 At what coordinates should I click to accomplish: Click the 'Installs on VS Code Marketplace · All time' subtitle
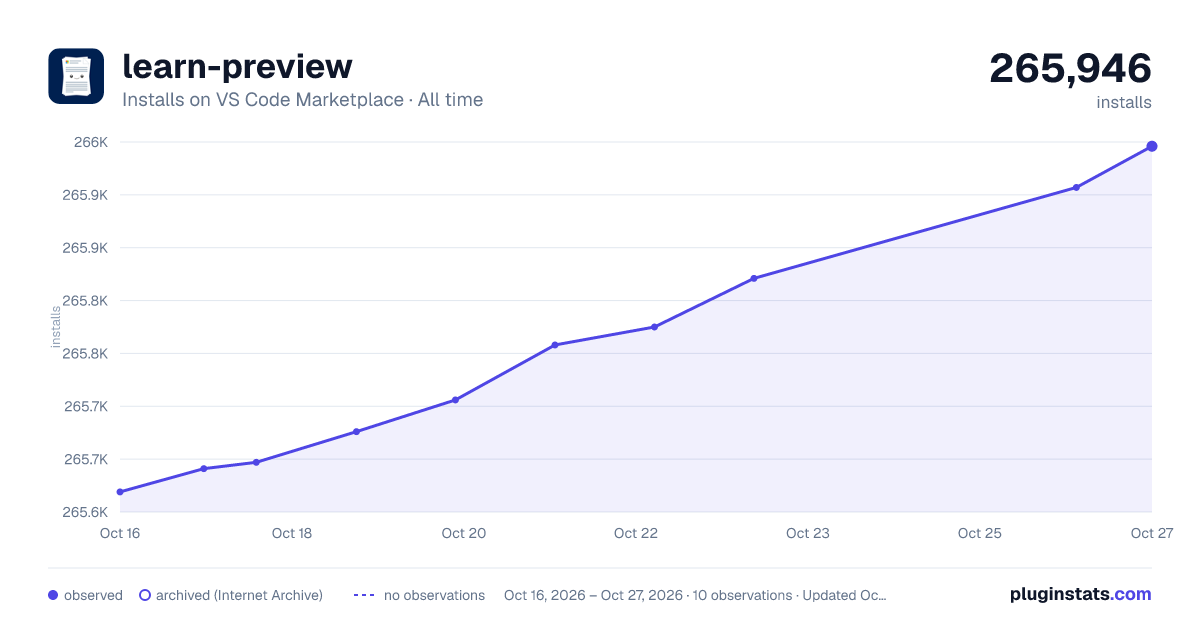tap(302, 100)
